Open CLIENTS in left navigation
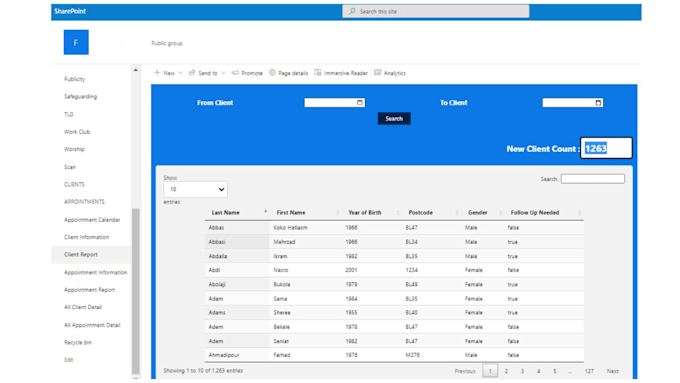Screen dimensions: 680x383 tap(74, 184)
